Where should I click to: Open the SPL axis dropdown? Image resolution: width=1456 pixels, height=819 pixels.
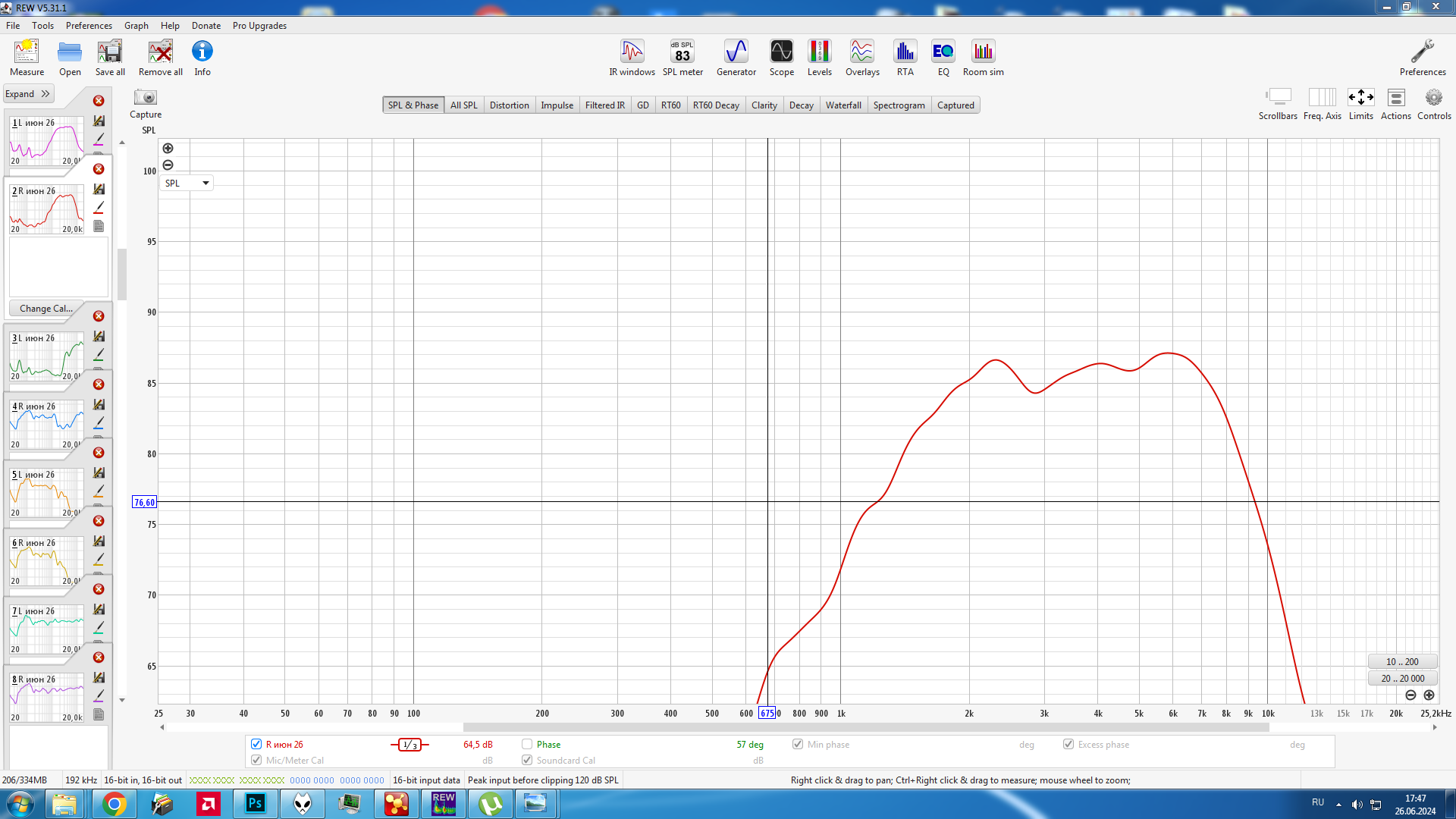tap(187, 183)
